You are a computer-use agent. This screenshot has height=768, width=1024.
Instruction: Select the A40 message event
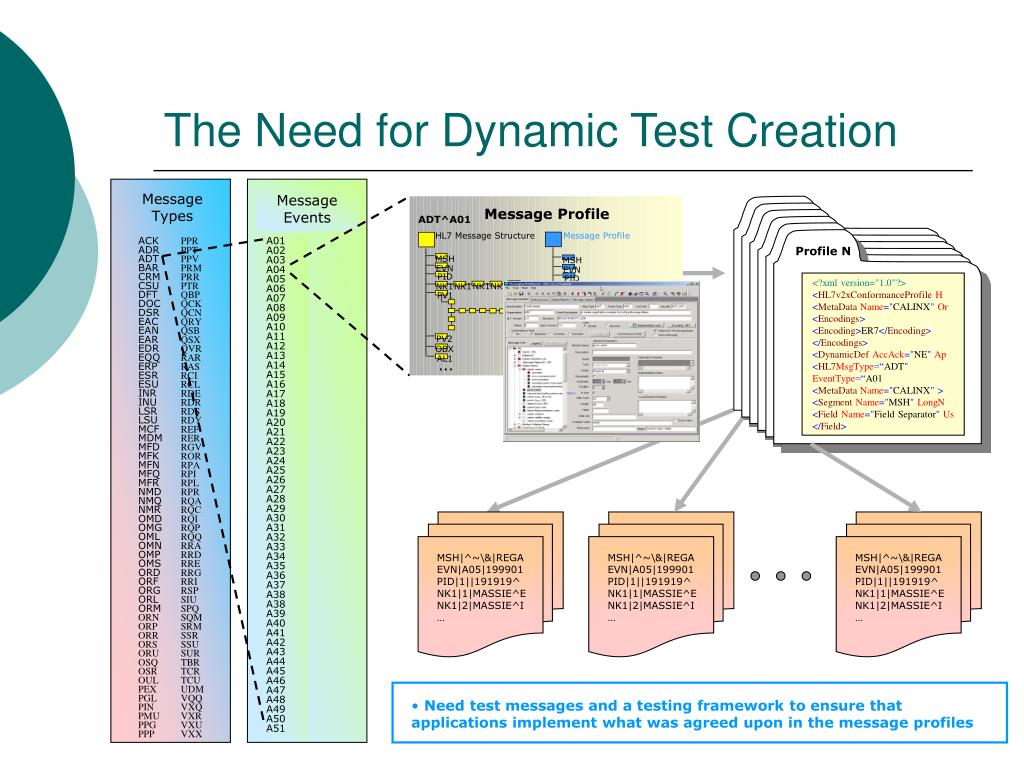[276, 623]
